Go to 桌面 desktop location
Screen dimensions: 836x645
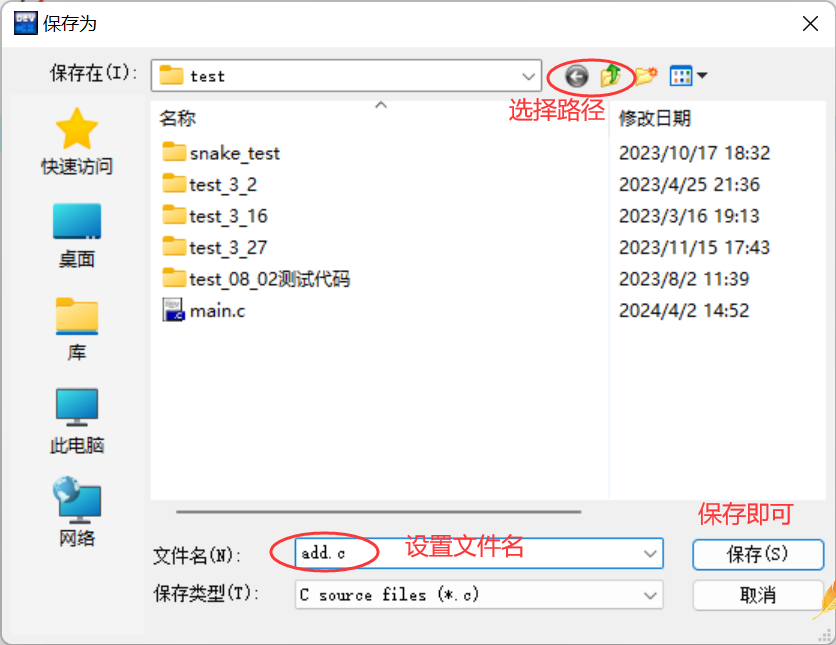click(77, 236)
